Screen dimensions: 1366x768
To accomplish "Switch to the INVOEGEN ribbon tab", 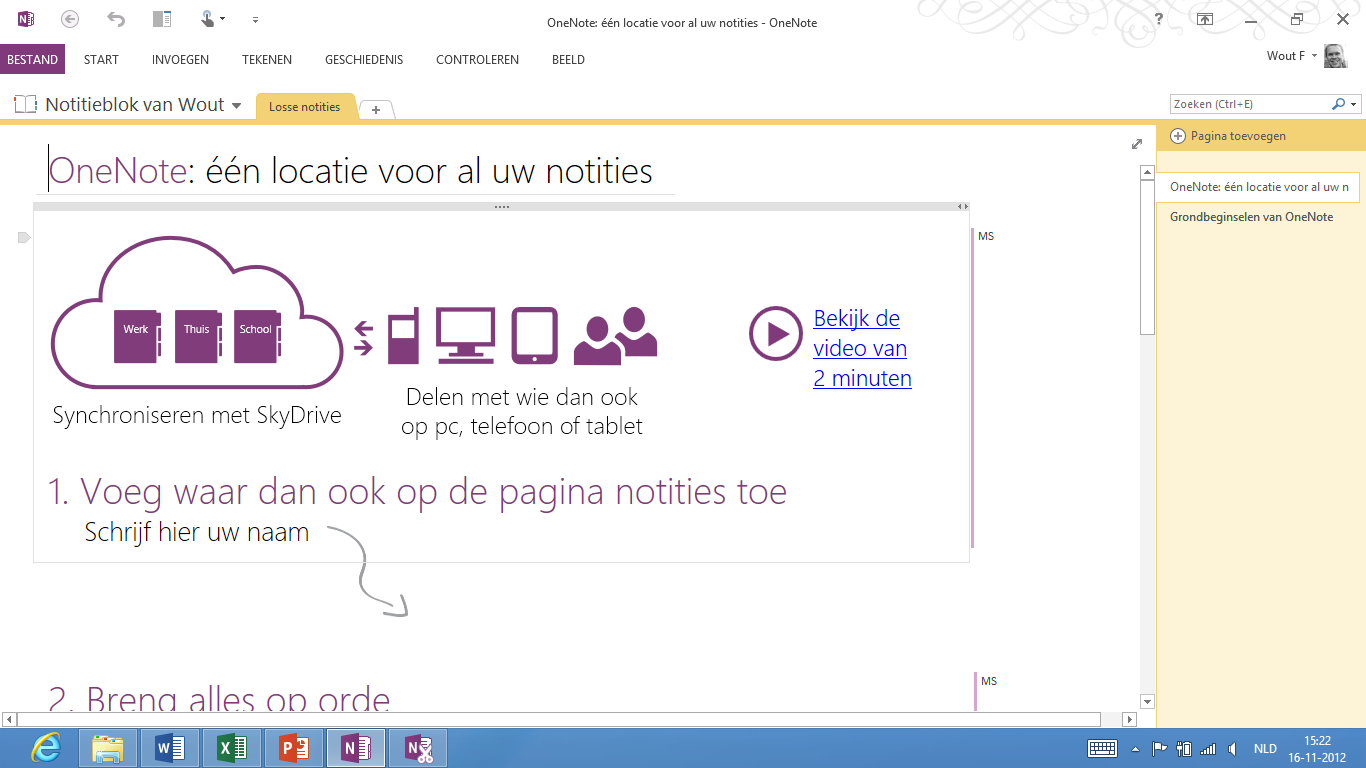I will click(180, 59).
